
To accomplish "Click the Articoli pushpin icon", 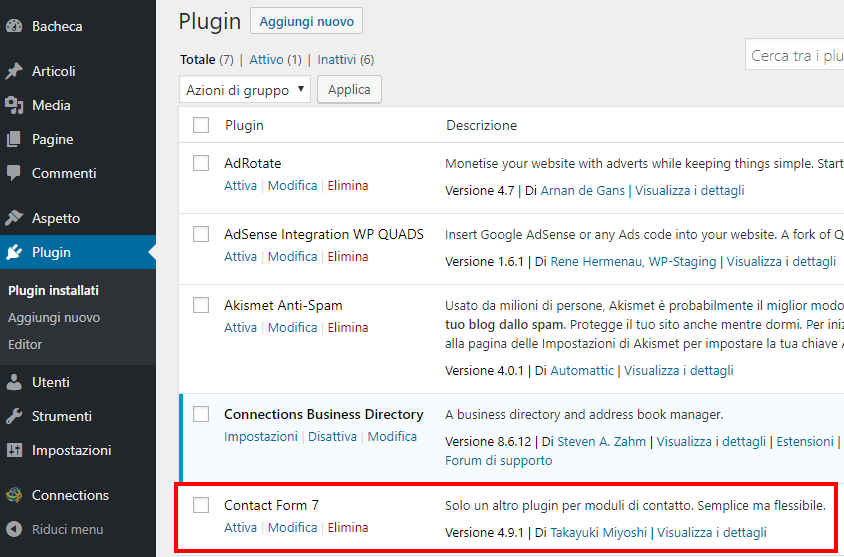I will click(14, 71).
